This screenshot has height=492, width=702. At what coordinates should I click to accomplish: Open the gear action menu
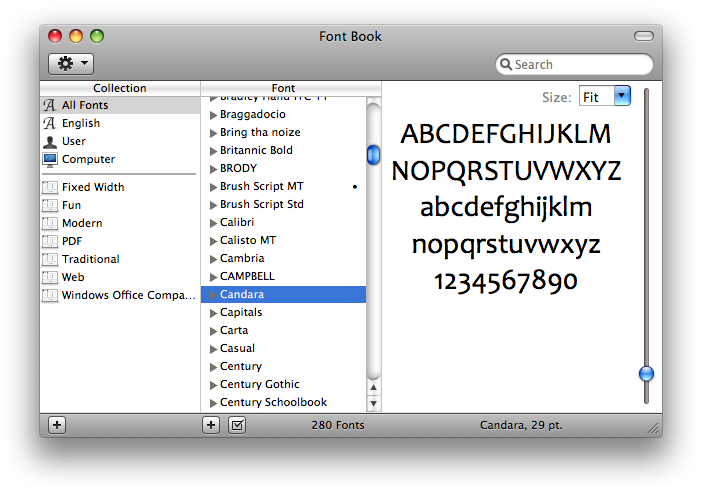click(x=71, y=64)
